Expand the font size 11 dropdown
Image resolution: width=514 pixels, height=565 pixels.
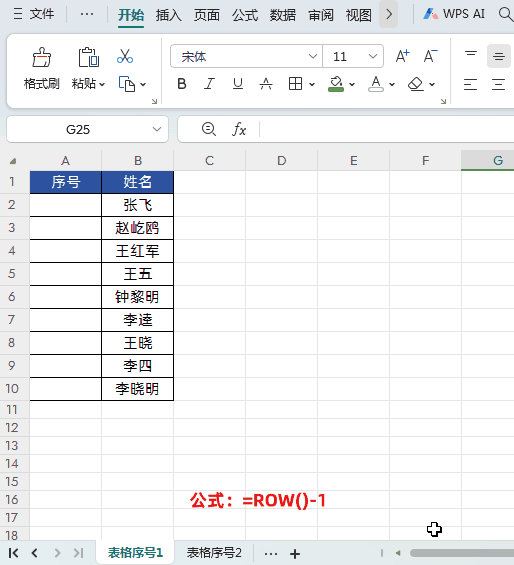pyautogui.click(x=373, y=56)
